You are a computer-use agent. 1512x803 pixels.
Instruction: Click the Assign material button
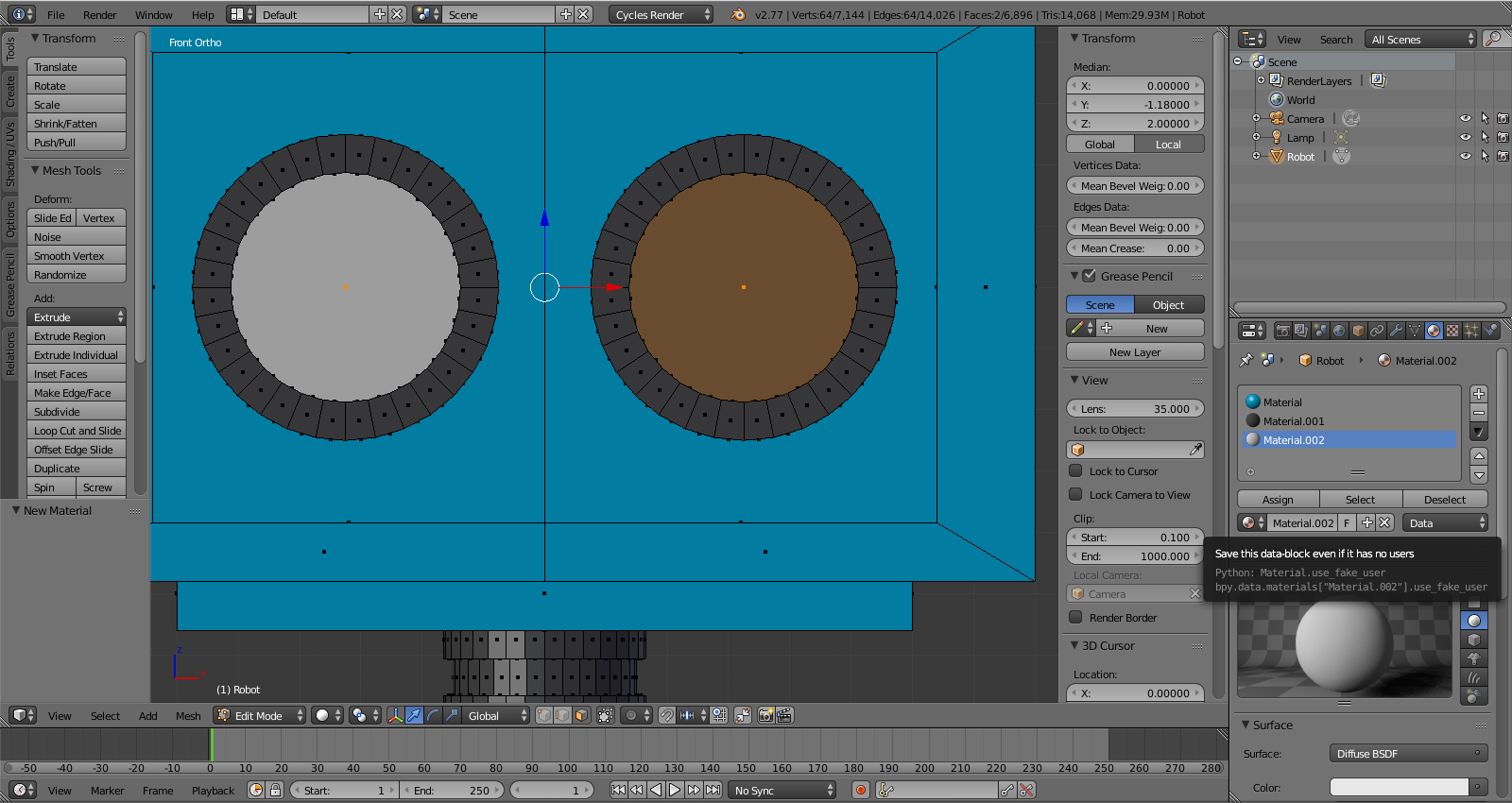coord(1278,499)
